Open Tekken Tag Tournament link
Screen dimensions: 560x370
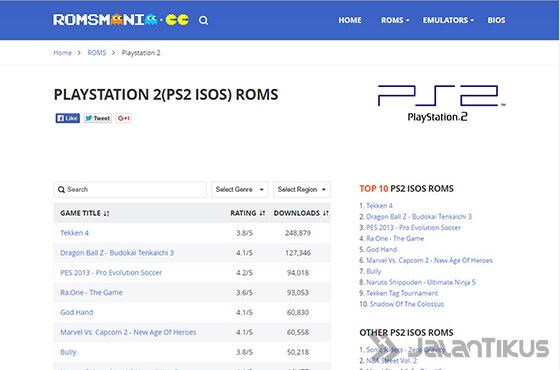point(402,293)
